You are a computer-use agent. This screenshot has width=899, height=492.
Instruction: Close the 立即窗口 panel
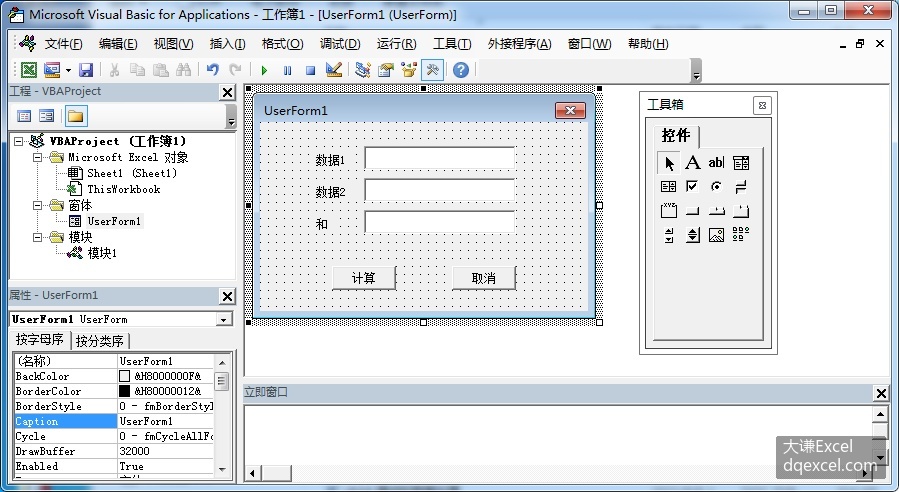pyautogui.click(x=881, y=393)
